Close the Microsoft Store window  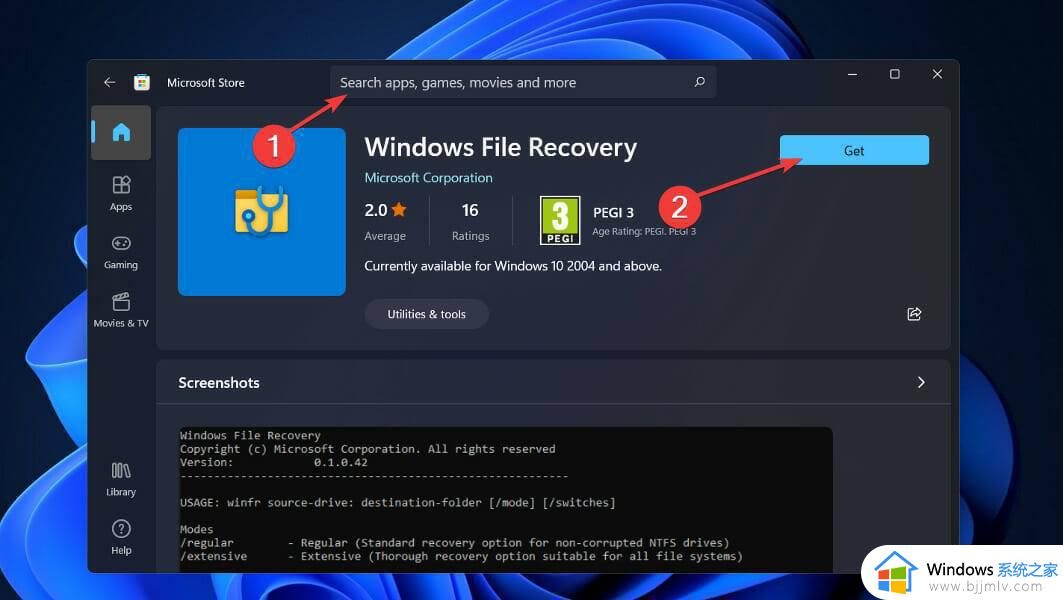(x=937, y=74)
